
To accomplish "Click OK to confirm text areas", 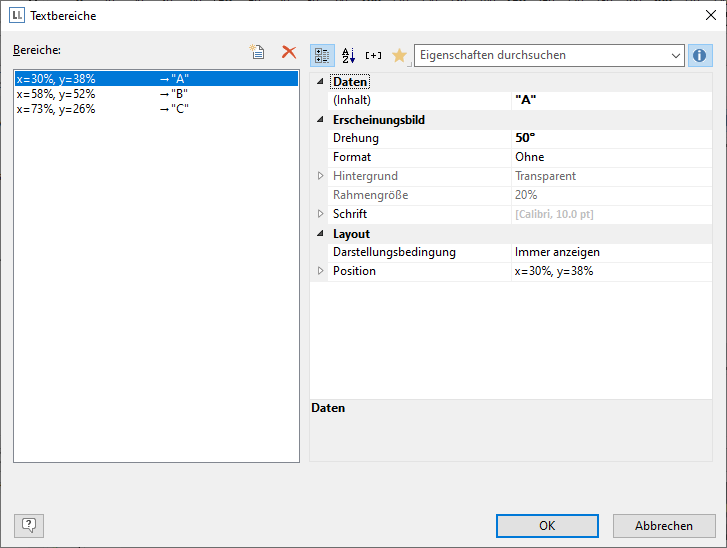I will (547, 526).
